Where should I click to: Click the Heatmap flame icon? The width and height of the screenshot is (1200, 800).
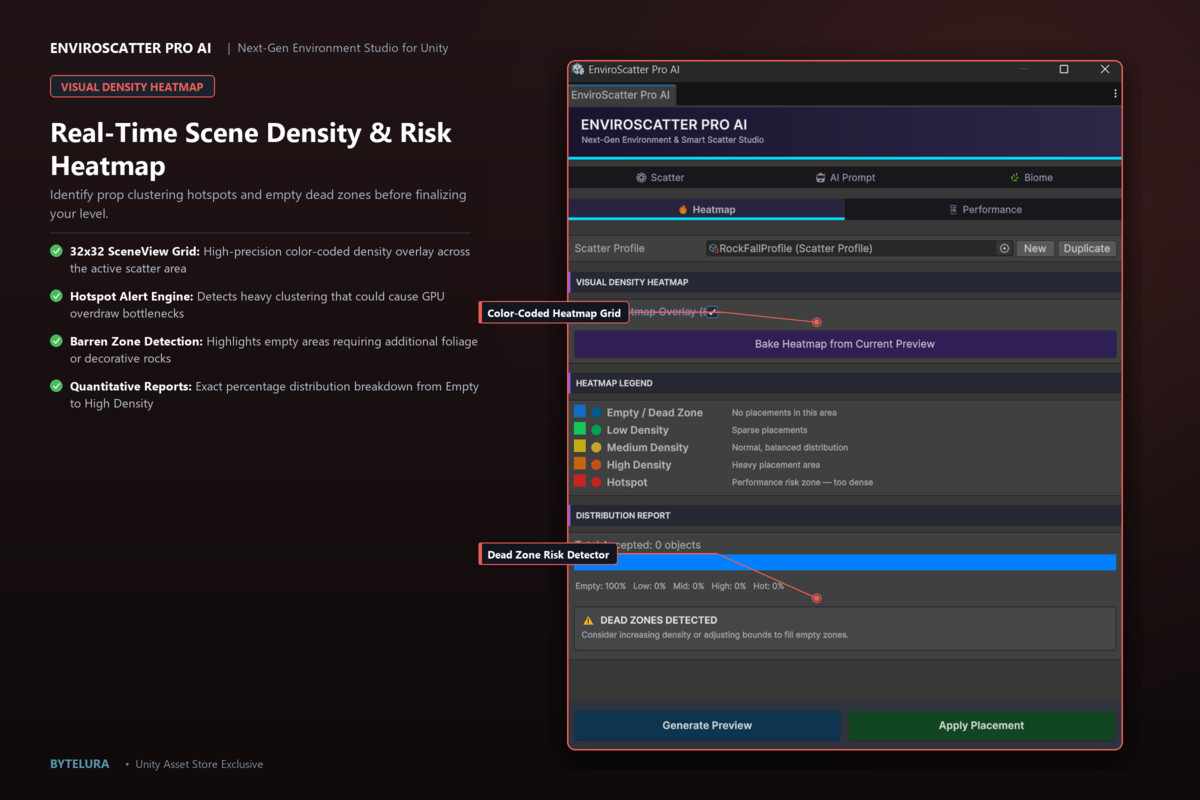tap(683, 209)
